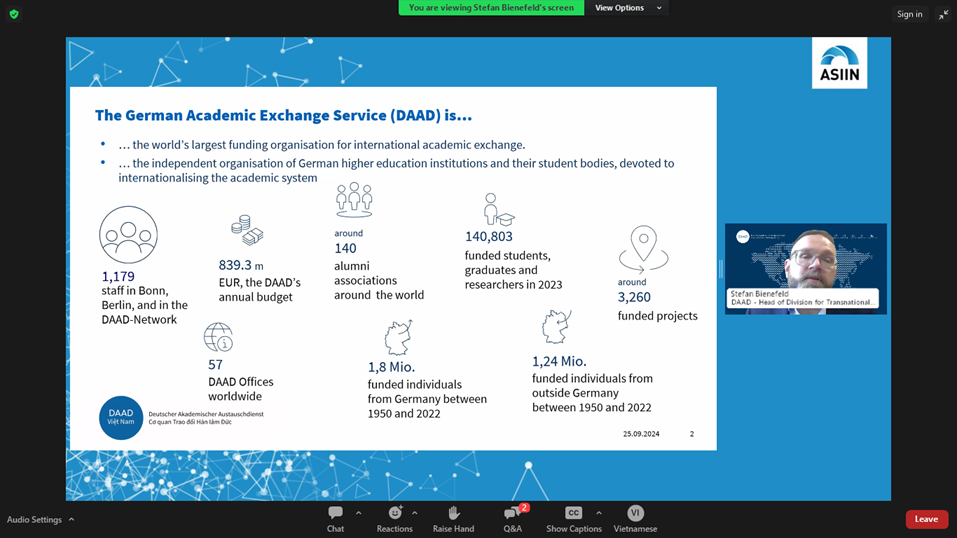Click the Leave meeting button

coord(926,519)
